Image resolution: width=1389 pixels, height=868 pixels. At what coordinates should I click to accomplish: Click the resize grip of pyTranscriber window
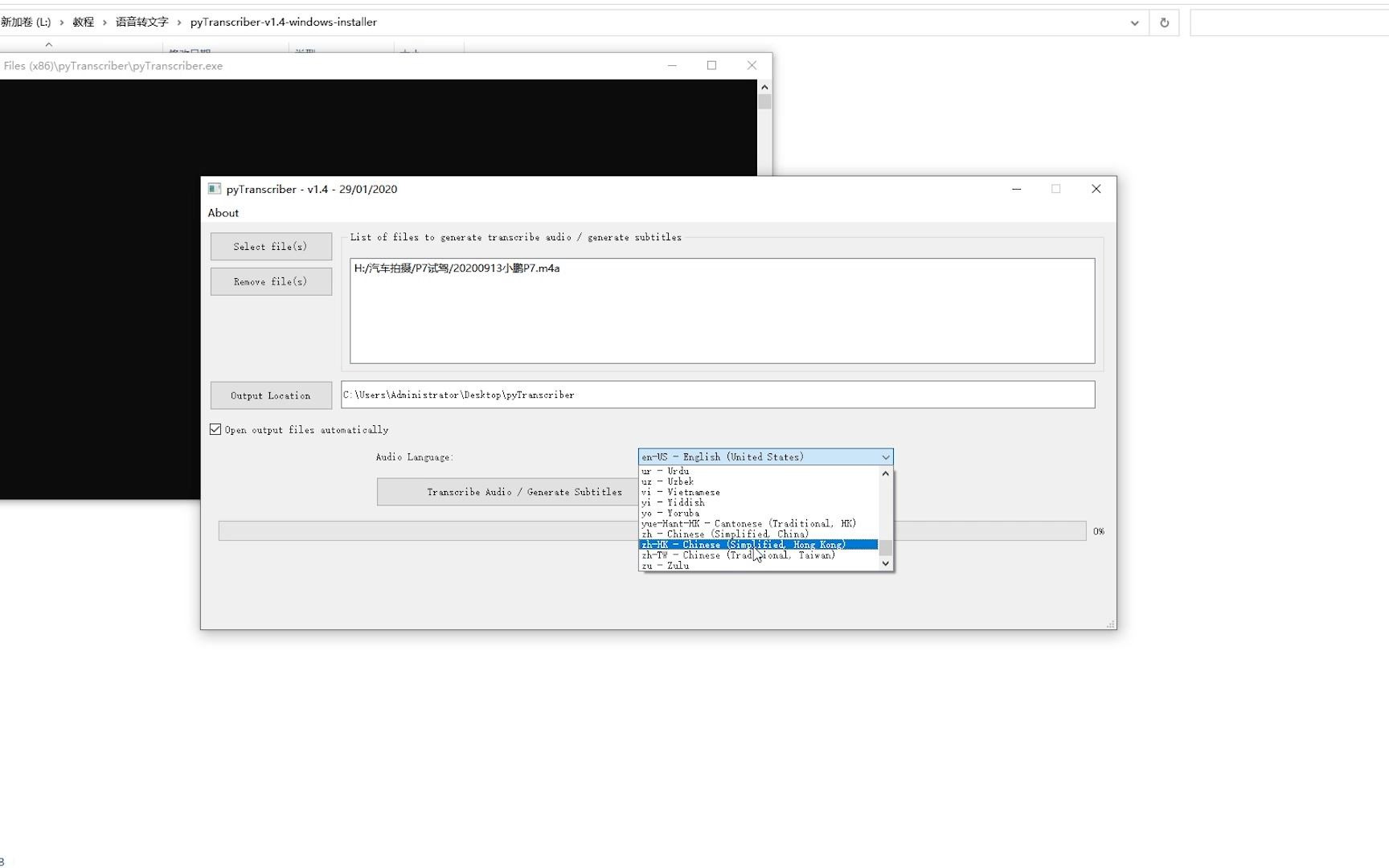[1111, 624]
